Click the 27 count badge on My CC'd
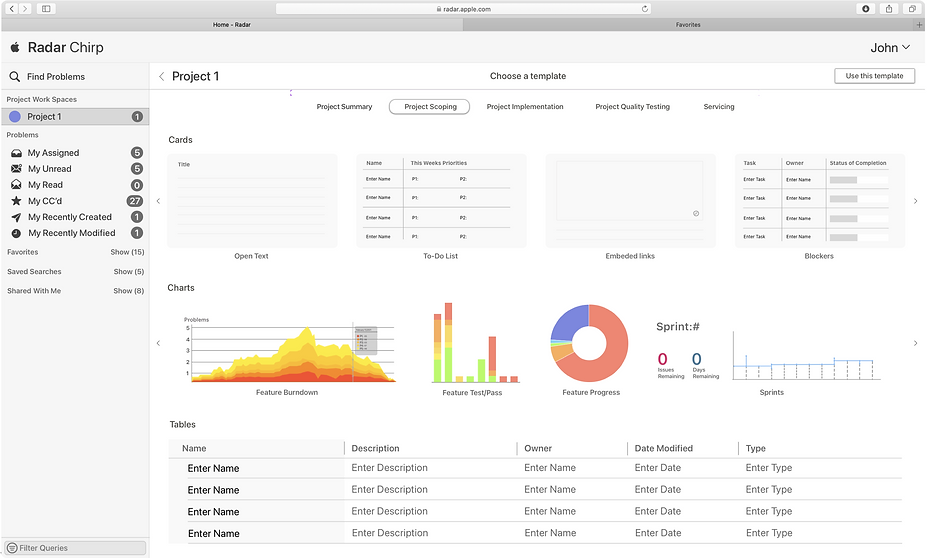Screen dimensions: 927x558 click(x=135, y=201)
